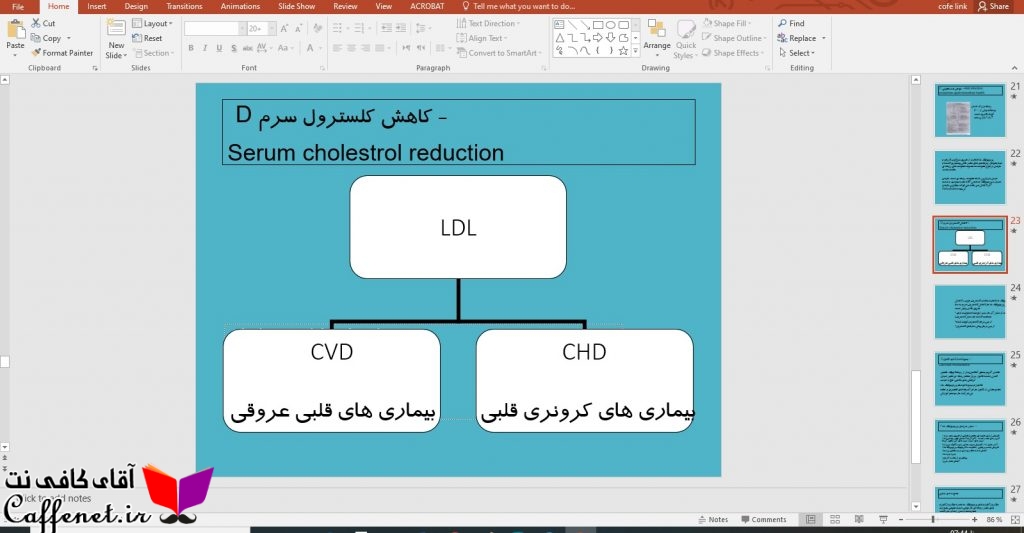Toggle the Notes pane button
Screen dimensions: 1024x533
(x=713, y=520)
